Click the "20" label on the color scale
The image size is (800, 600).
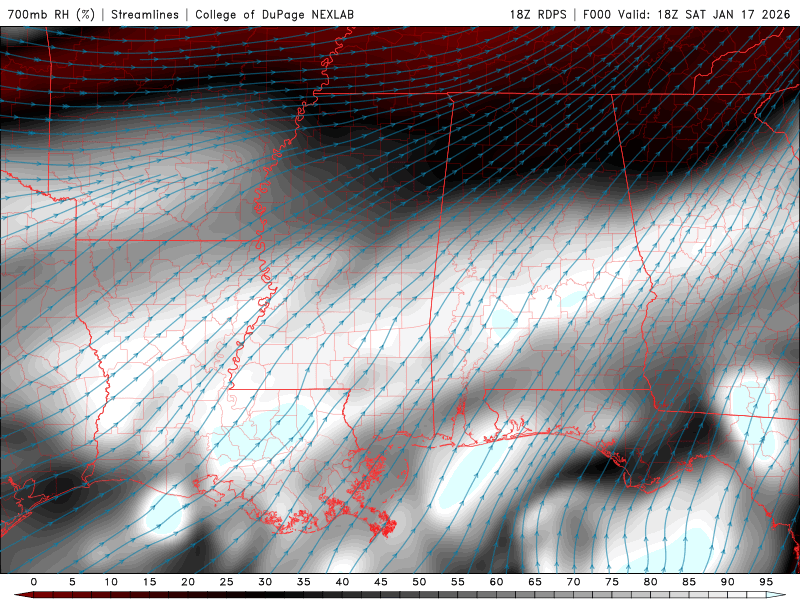pyautogui.click(x=188, y=582)
